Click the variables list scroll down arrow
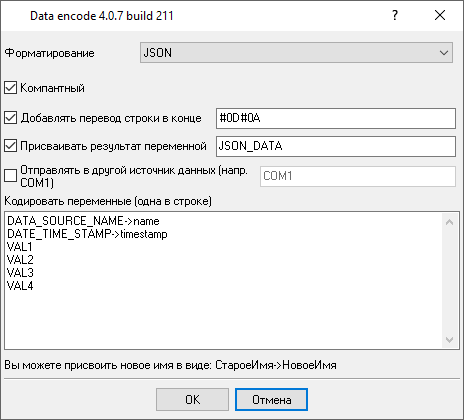Image resolution: width=464 pixels, height=420 pixels. point(449,339)
